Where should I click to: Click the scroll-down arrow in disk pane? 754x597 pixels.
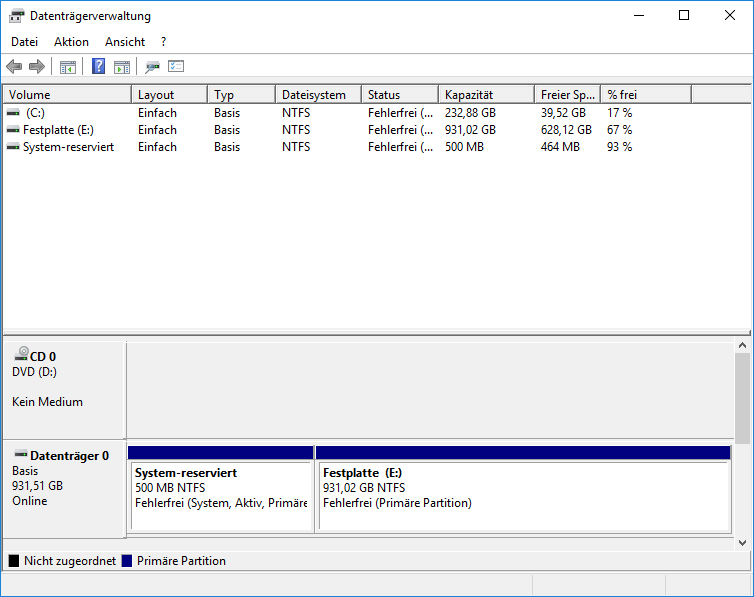click(742, 543)
